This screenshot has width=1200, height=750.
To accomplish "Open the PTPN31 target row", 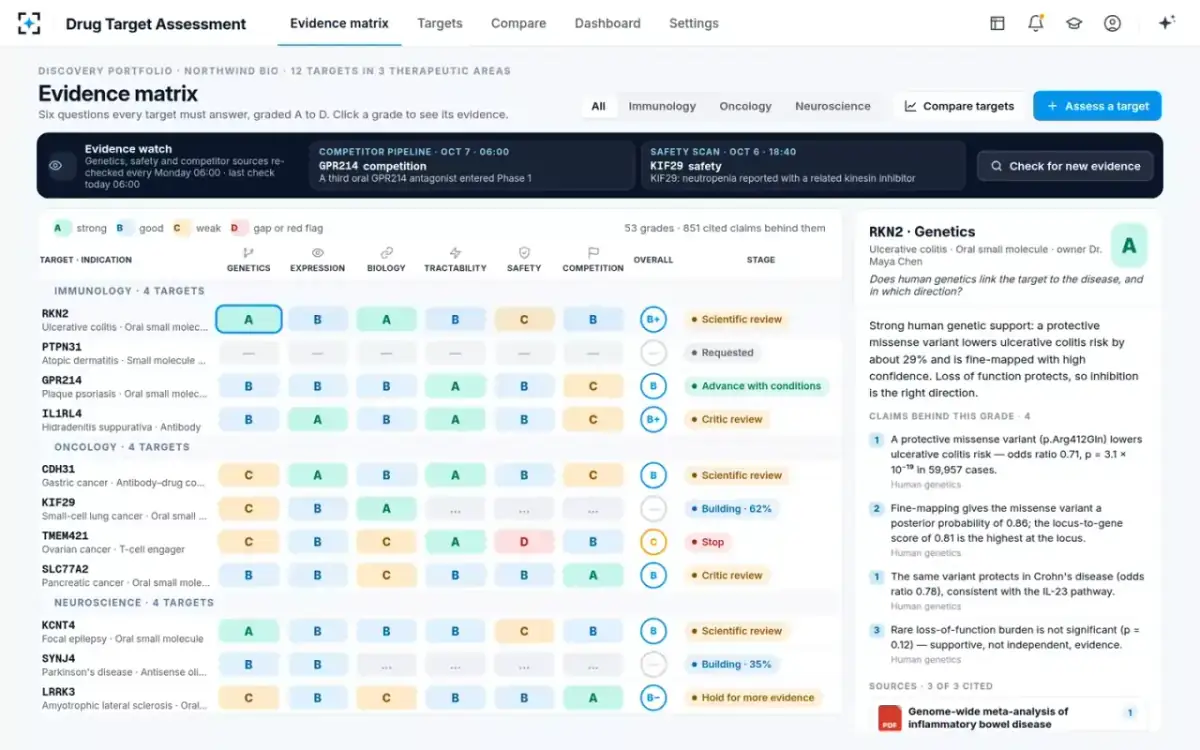I will pos(440,353).
